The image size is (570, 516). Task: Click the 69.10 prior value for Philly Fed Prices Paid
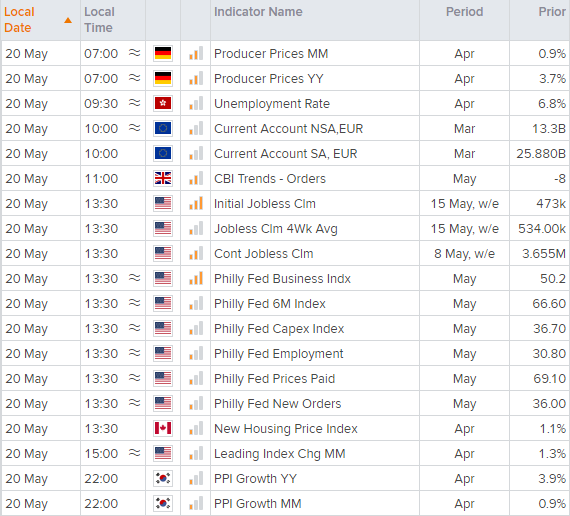[549, 379]
